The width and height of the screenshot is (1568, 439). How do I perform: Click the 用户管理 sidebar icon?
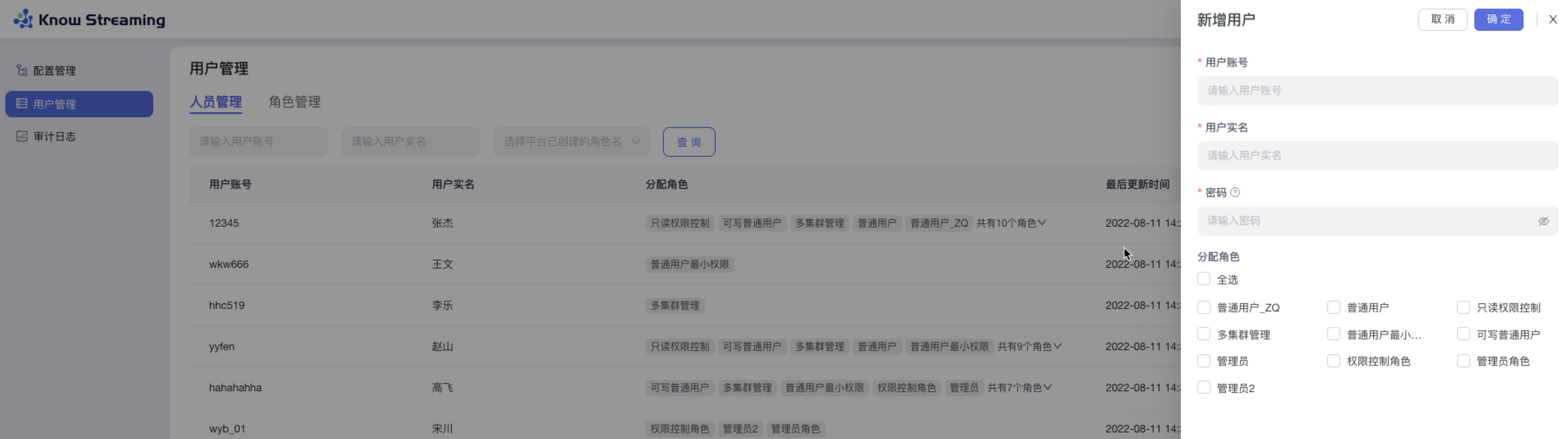point(22,104)
